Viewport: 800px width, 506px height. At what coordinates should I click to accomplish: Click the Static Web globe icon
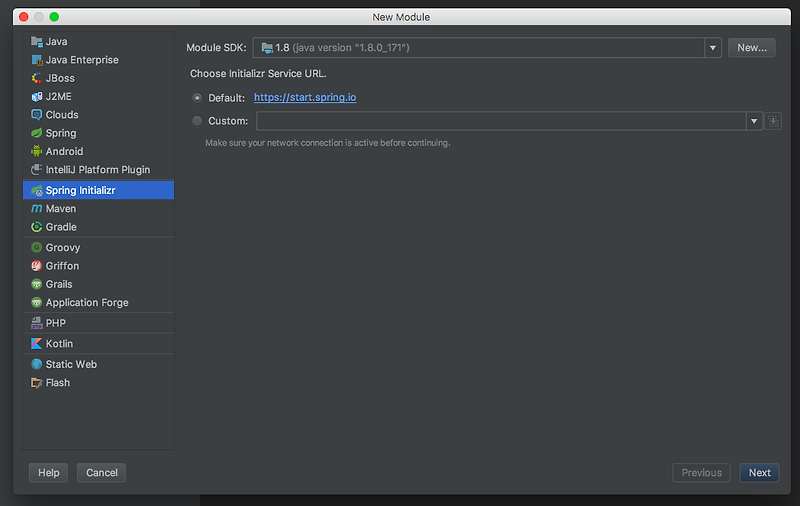(x=37, y=364)
